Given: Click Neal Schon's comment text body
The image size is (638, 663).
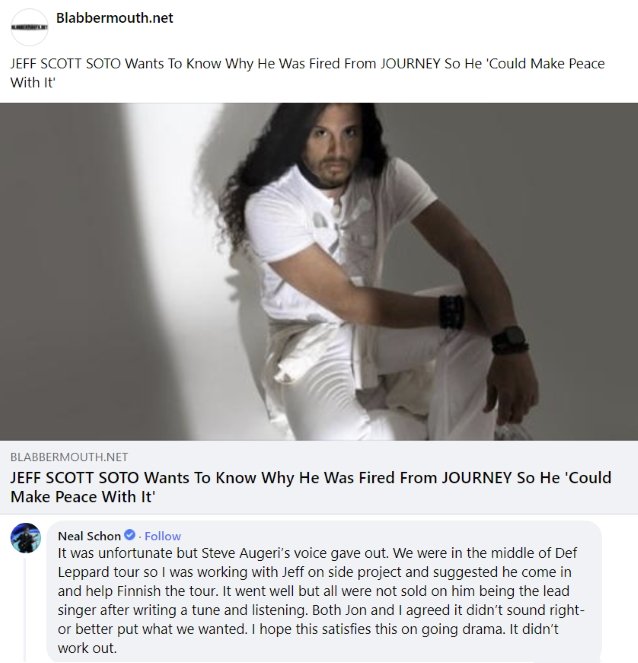Looking at the screenshot, I should [320, 600].
